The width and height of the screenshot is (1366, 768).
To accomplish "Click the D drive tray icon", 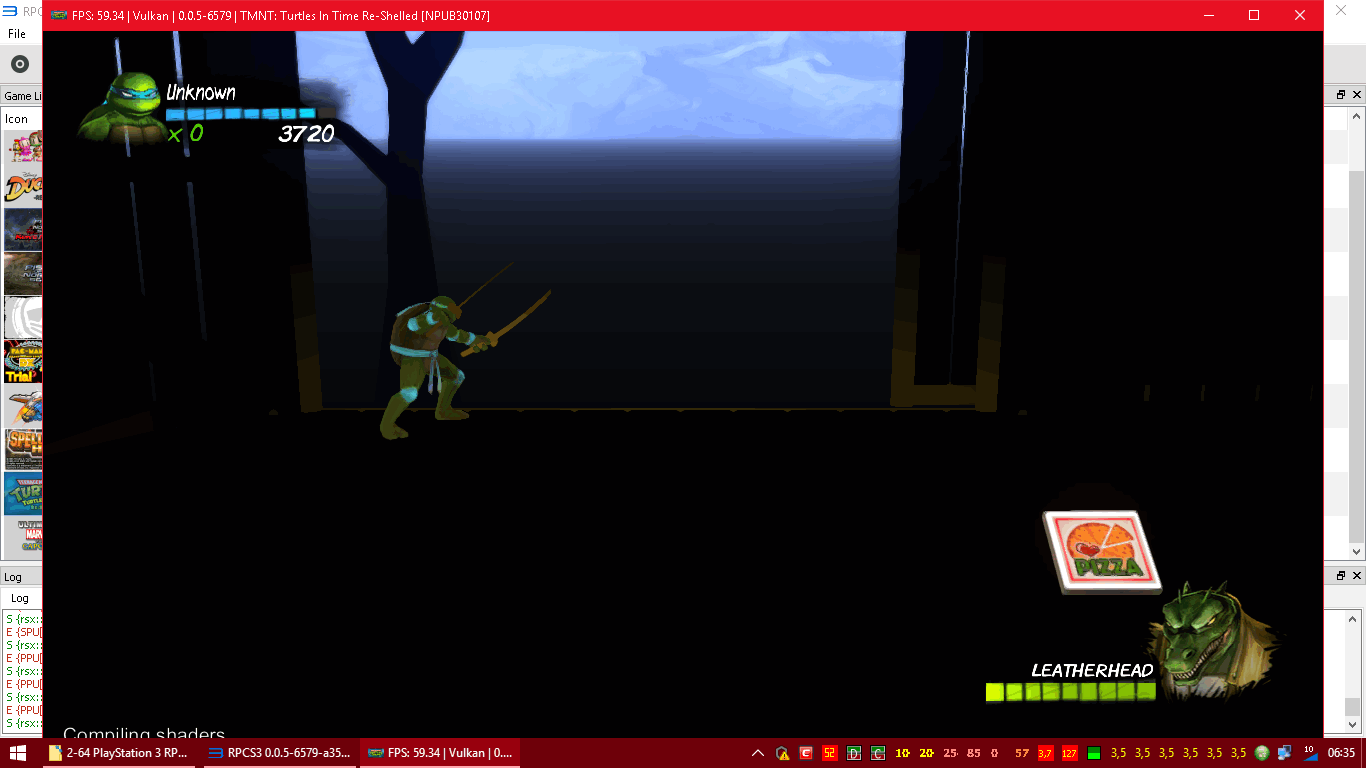I will pyautogui.click(x=854, y=753).
